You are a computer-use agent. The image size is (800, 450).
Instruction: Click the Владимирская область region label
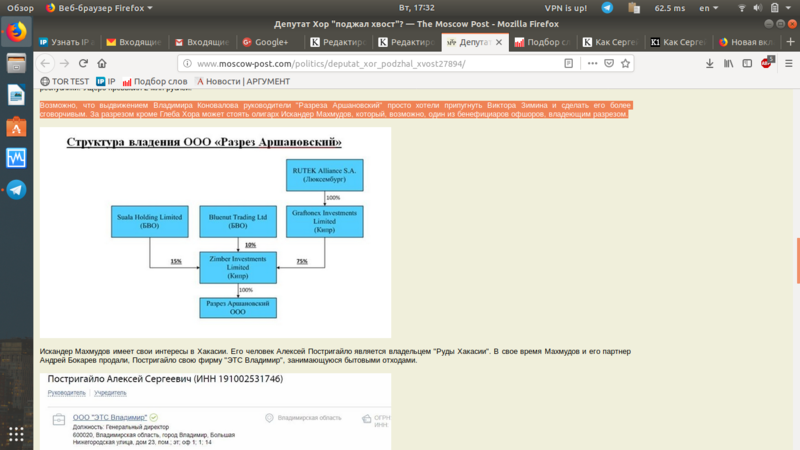pyautogui.click(x=309, y=418)
